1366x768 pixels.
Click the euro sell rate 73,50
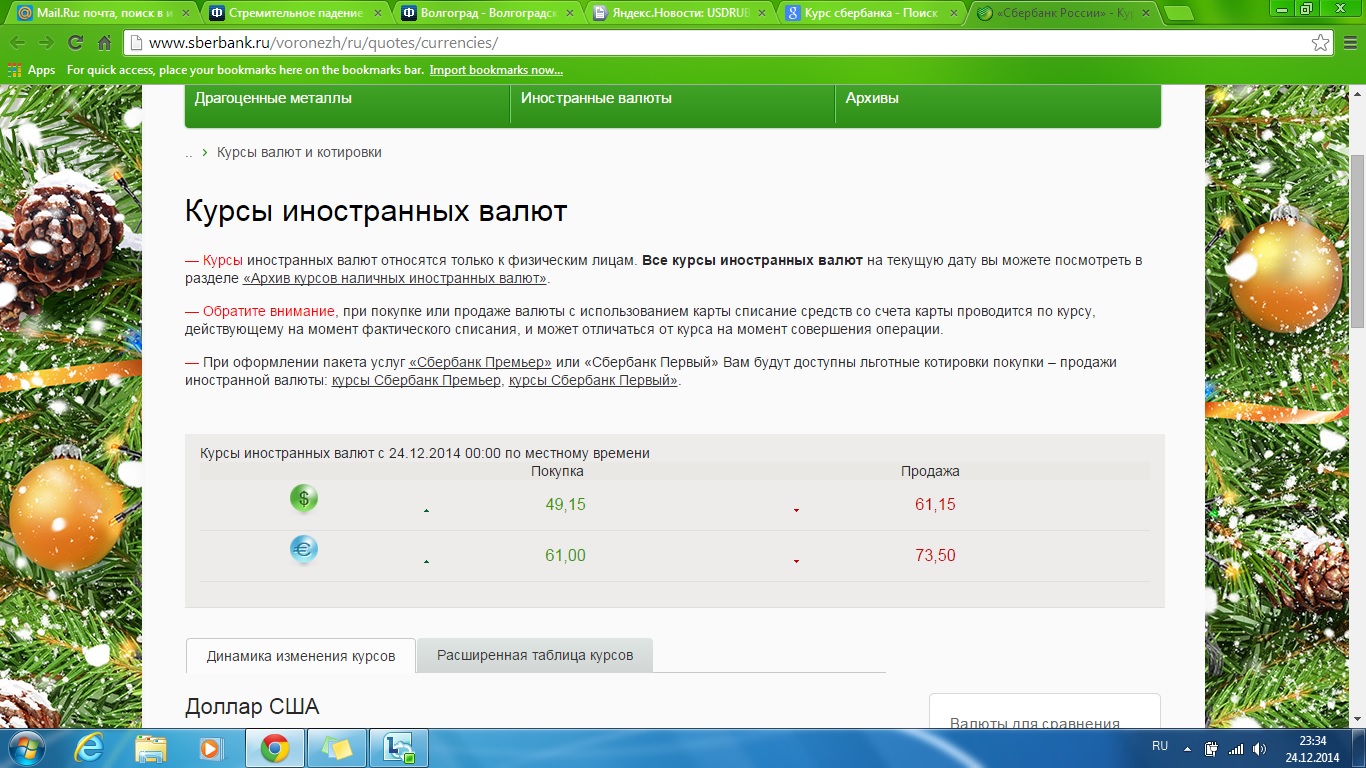935,556
